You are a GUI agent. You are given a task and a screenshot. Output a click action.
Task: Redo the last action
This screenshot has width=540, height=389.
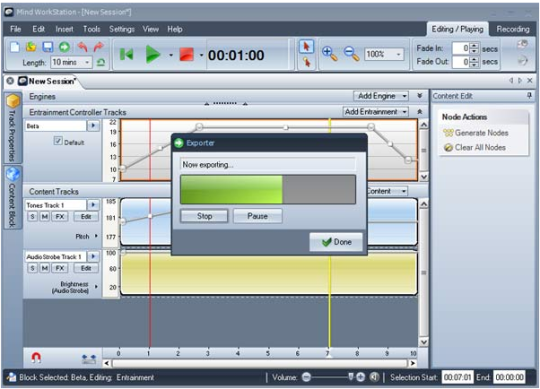tap(98, 47)
